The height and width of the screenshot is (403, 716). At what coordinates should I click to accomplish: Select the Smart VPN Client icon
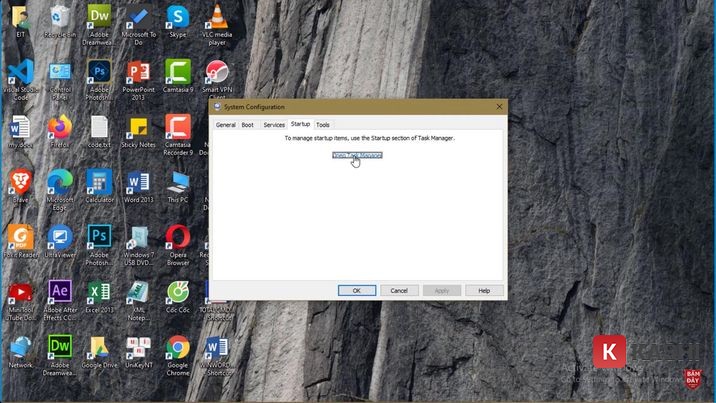point(217,80)
